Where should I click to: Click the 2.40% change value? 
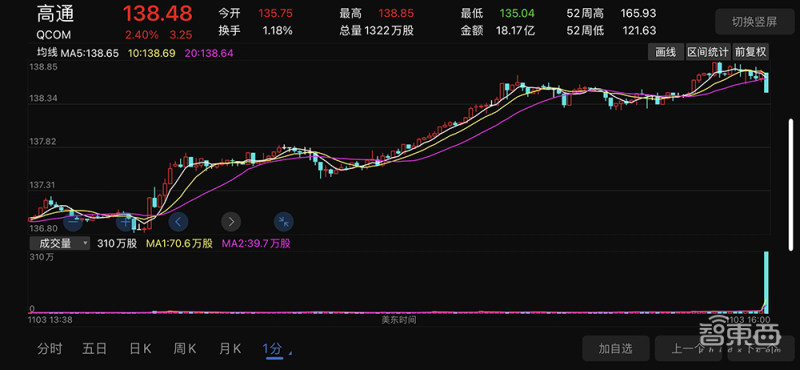(x=141, y=35)
